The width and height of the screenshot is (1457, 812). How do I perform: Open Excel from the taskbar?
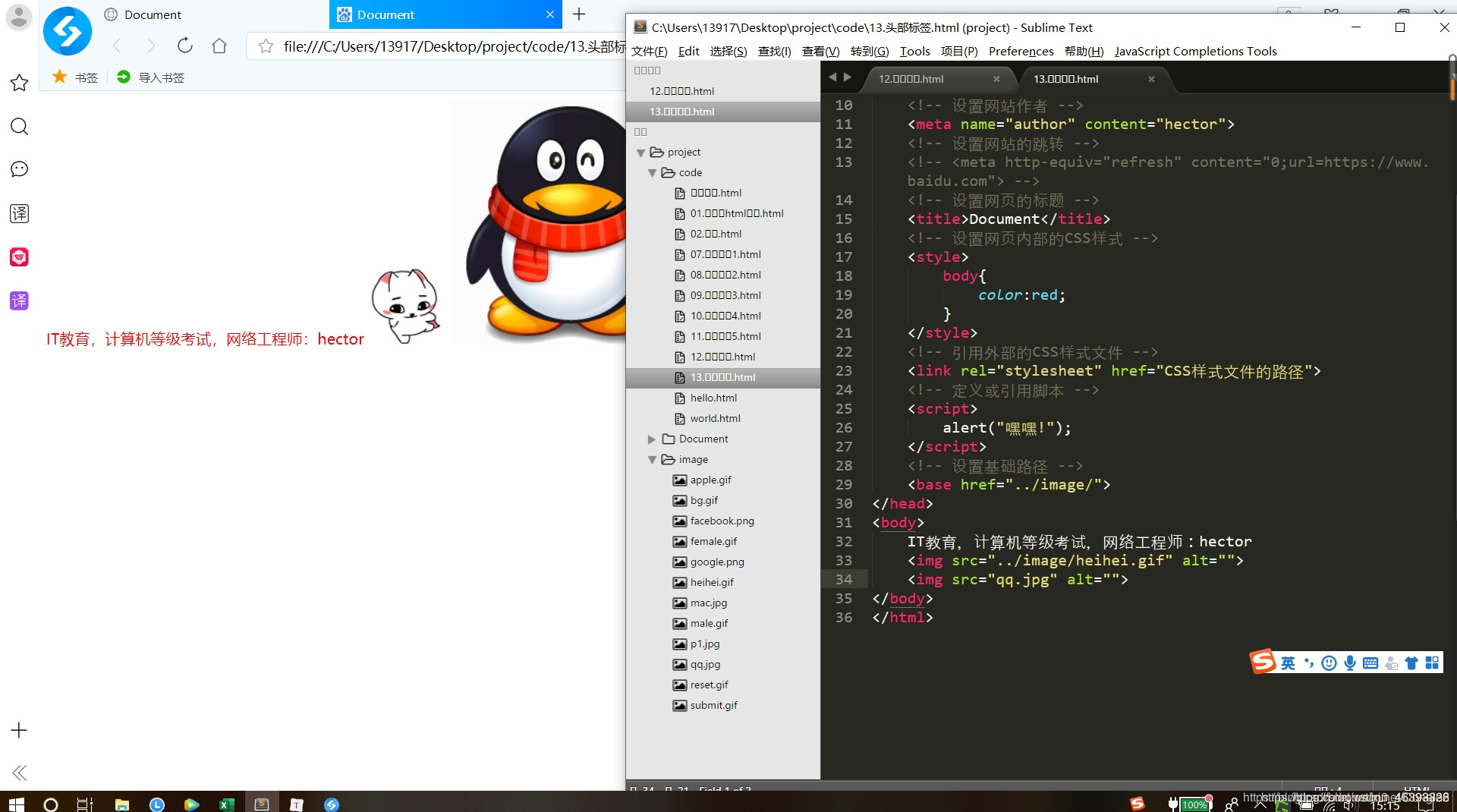226,804
